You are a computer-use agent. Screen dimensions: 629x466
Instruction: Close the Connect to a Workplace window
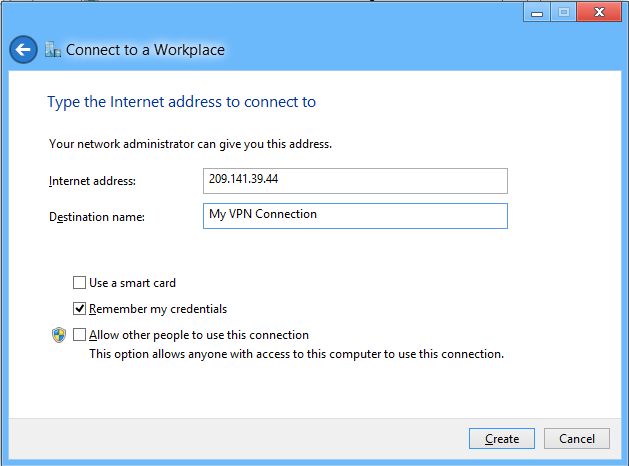tap(599, 13)
